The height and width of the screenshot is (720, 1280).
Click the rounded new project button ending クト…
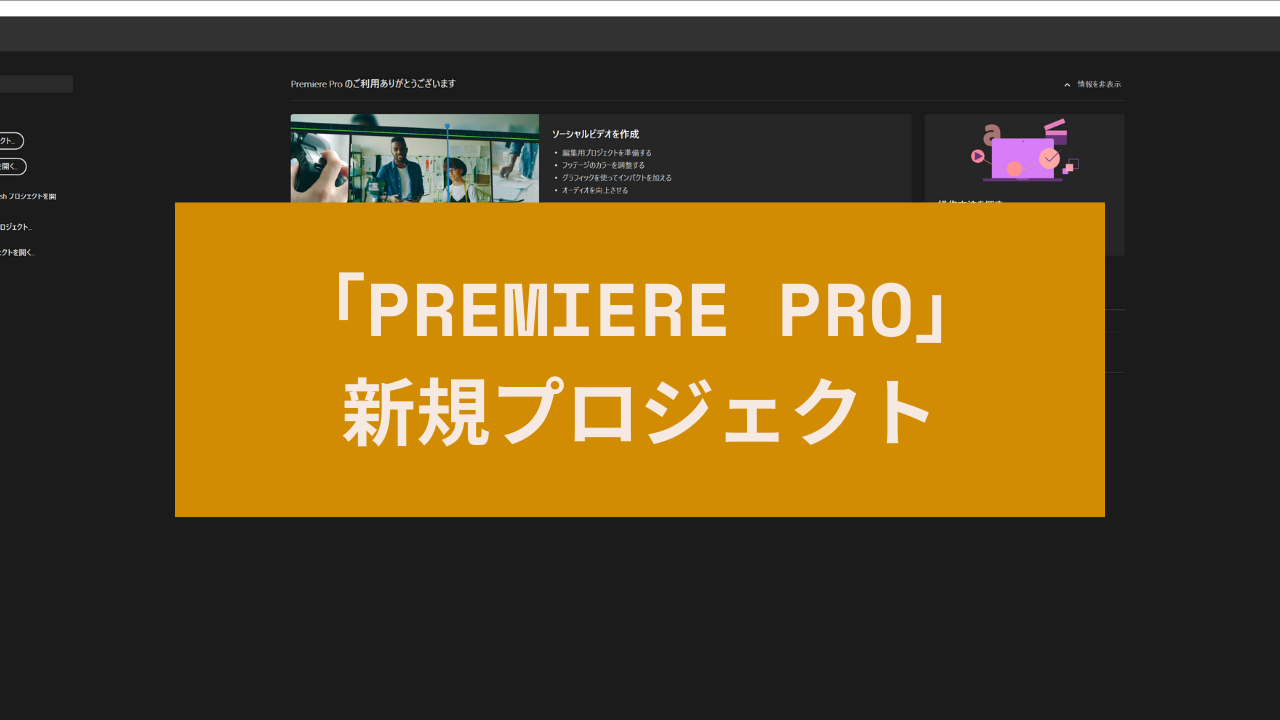tap(11, 141)
